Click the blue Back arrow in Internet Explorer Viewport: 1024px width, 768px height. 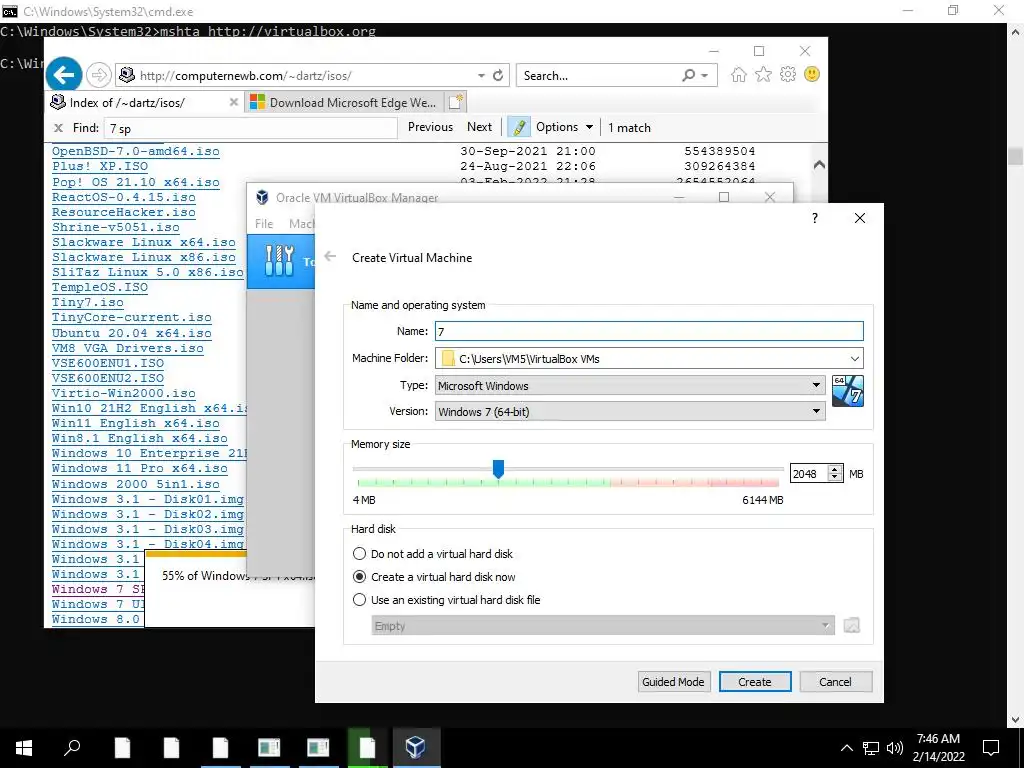(x=64, y=75)
